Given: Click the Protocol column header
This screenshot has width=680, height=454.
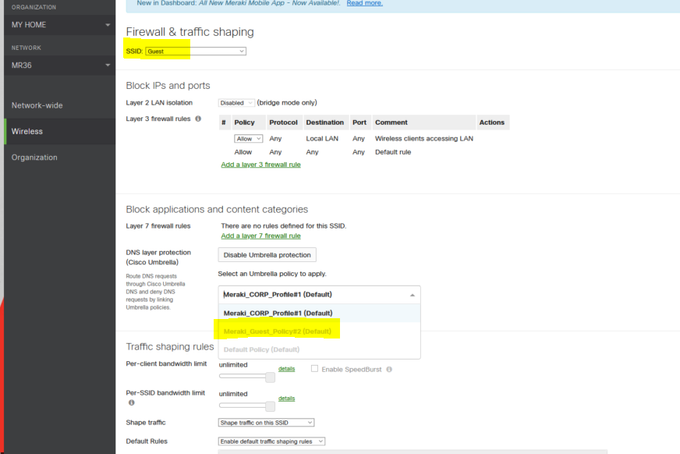Looking at the screenshot, I should [x=283, y=123].
